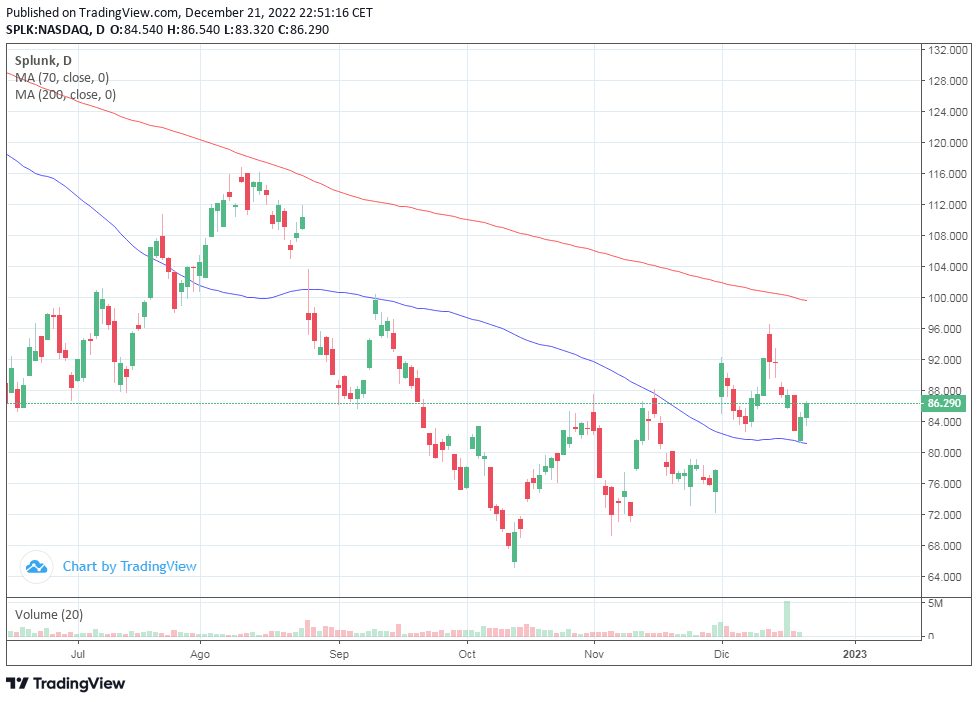Screen dimensions: 978x702
Task: Click the Volume (20) indicator label
Action: [49, 615]
